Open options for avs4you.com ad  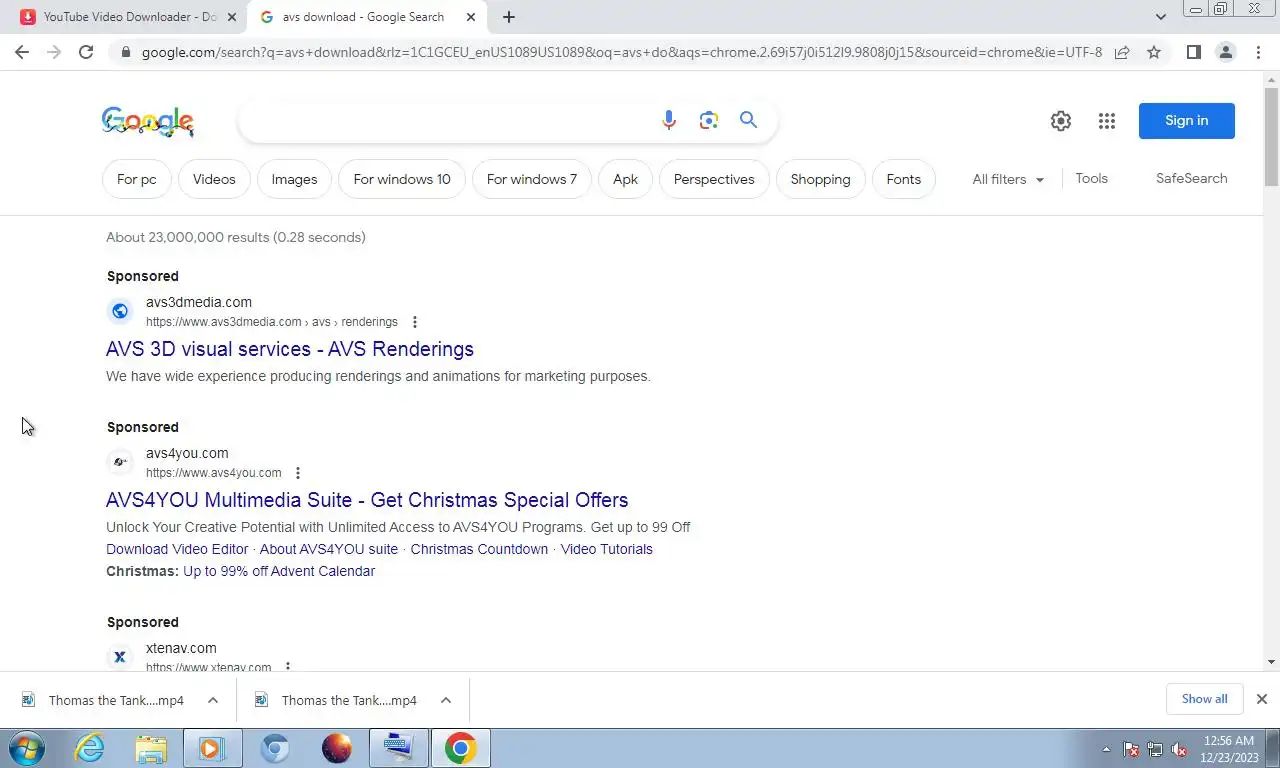pyautogui.click(x=297, y=473)
